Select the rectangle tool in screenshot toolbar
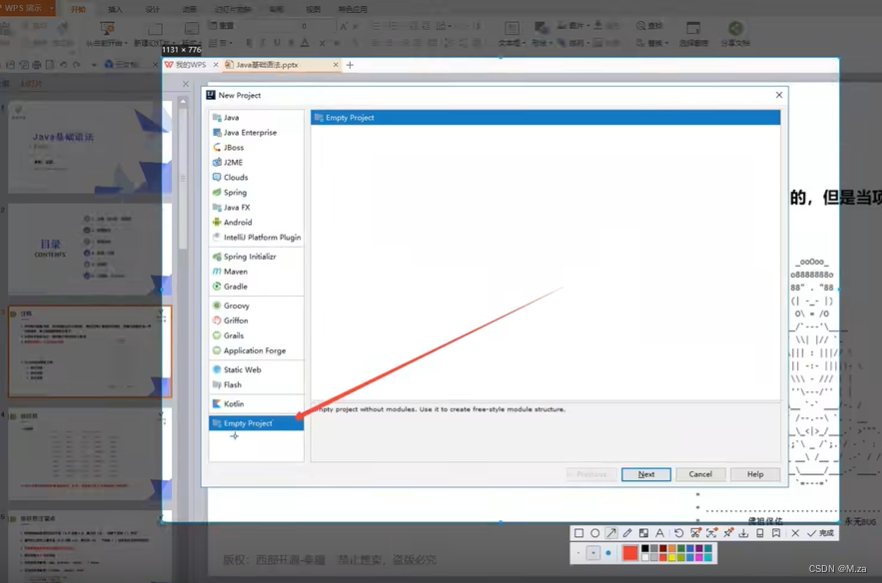Image resolution: width=882 pixels, height=583 pixels. [579, 533]
